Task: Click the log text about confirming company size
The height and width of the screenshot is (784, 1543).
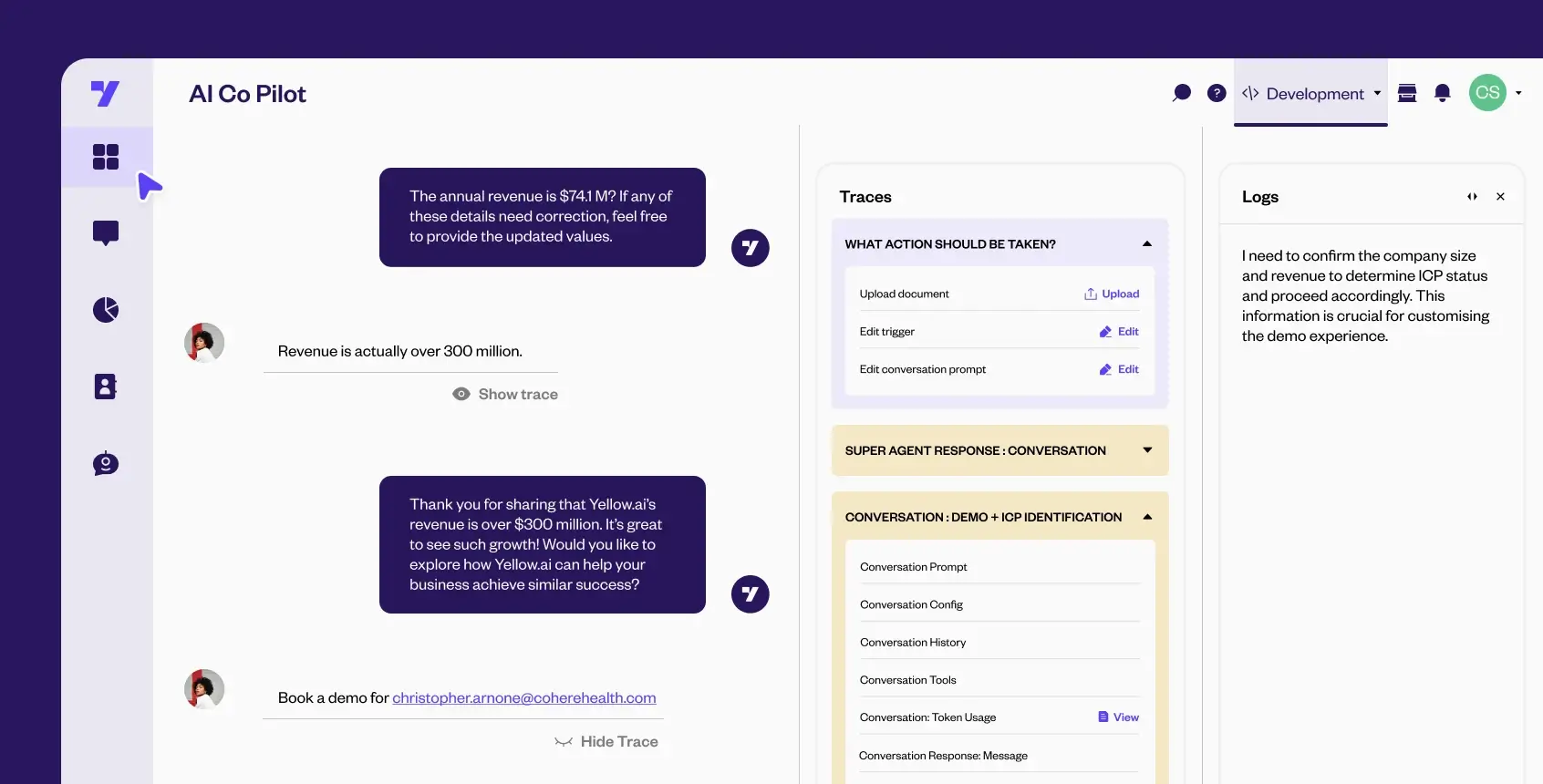Action: (1365, 296)
